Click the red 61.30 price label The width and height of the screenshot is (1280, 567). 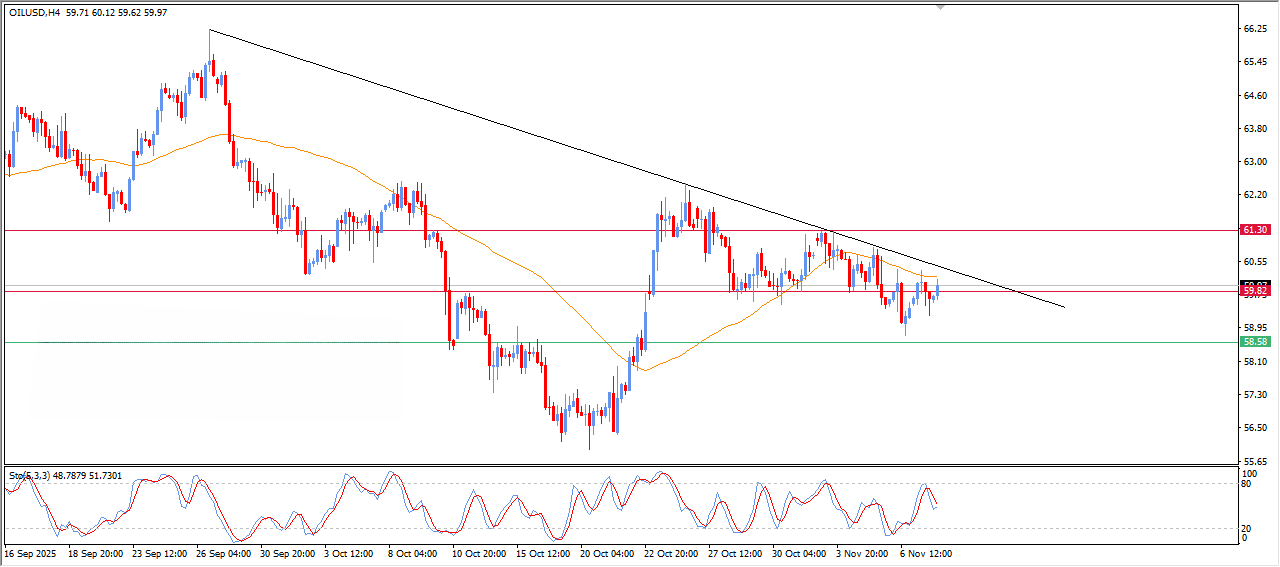click(x=1254, y=230)
